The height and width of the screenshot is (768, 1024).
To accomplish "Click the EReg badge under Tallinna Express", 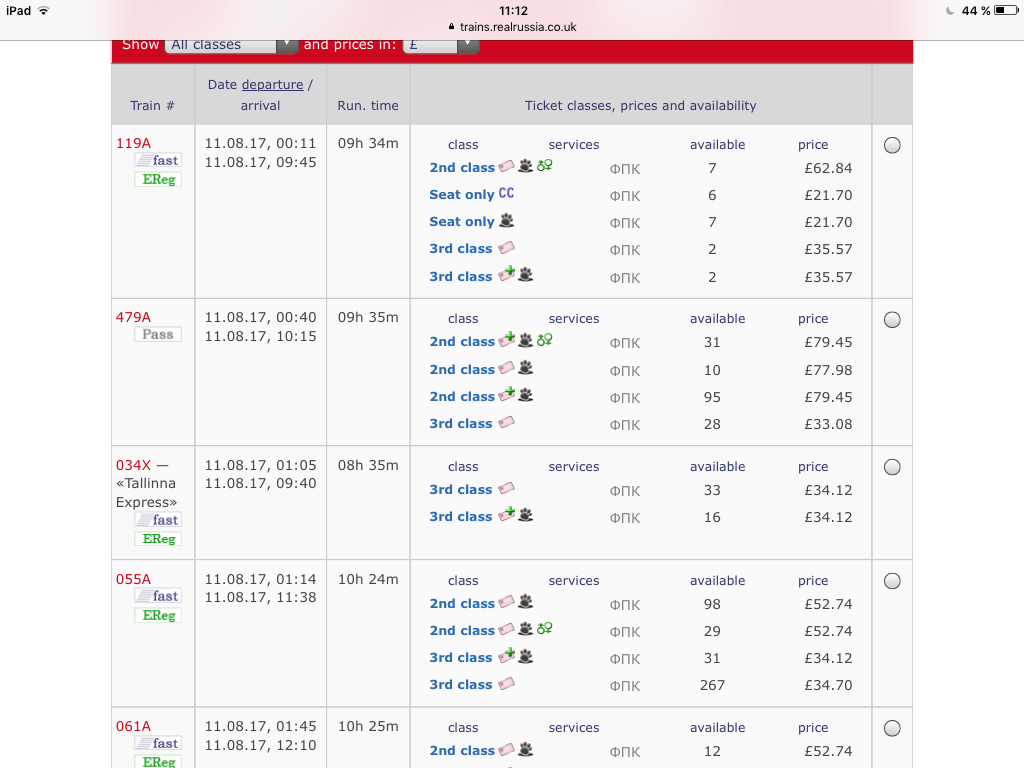I will [158, 539].
